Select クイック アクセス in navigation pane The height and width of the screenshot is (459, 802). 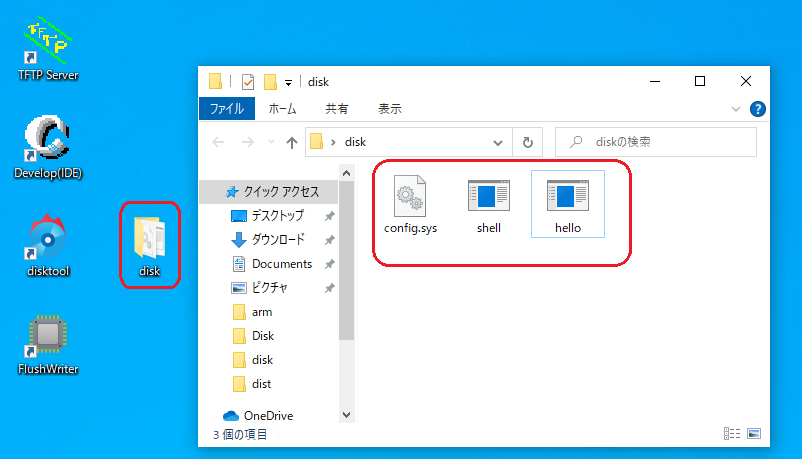tap(269, 192)
